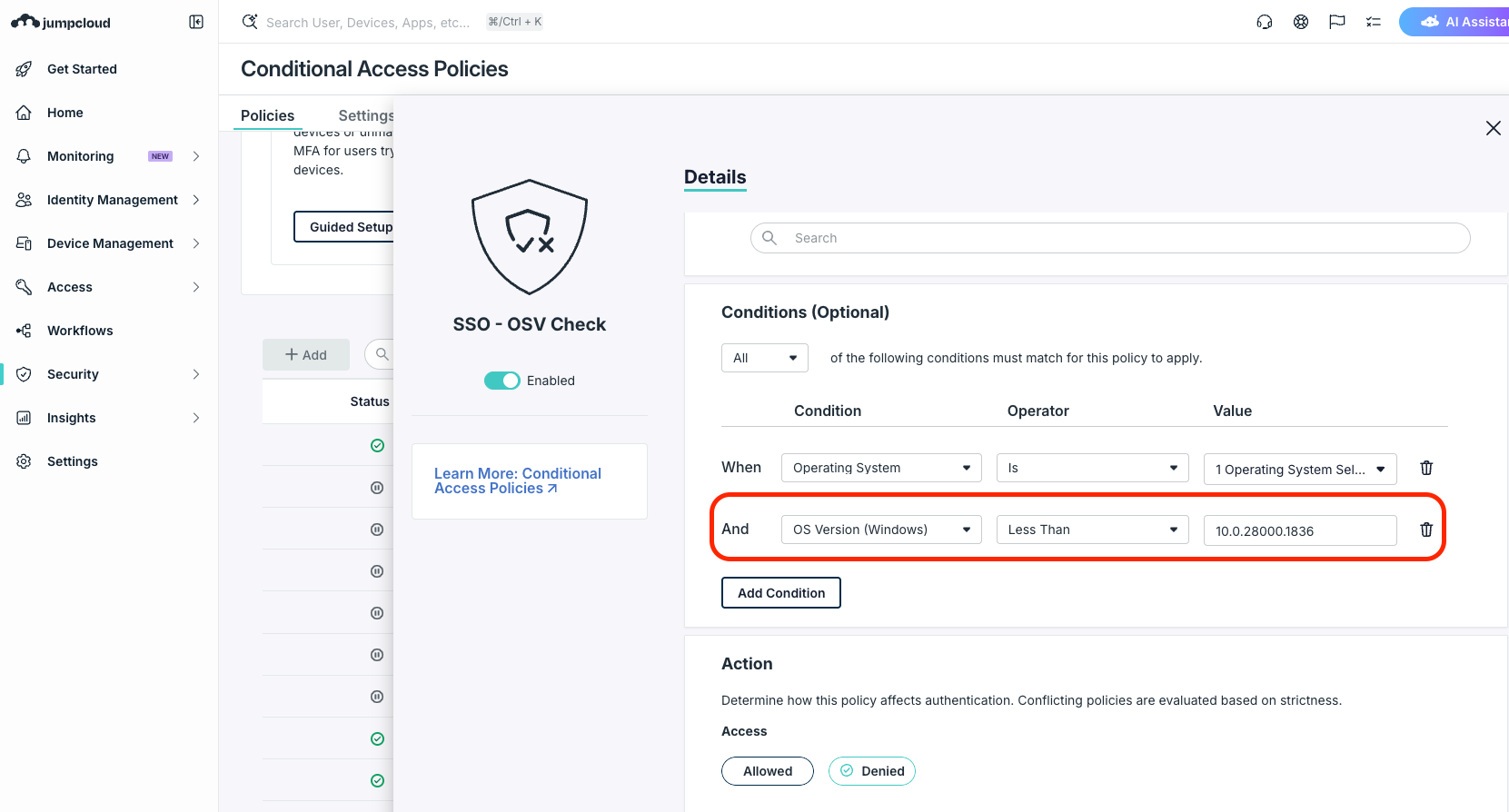Click the AI search magnifier icon

(250, 21)
